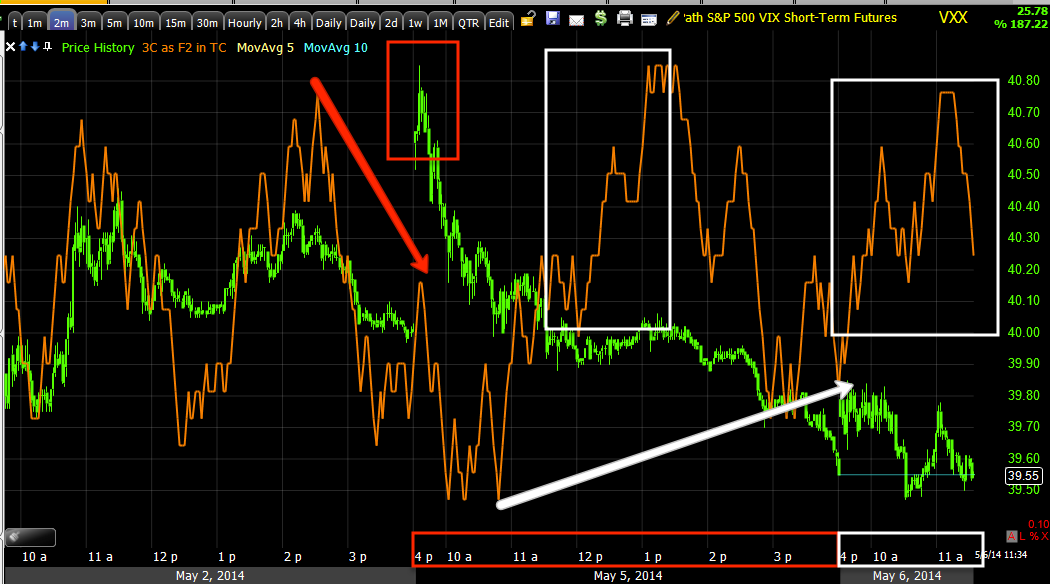Click the 'May 5, 2014' date bar
Viewport: 1050px width, 584px height.
(x=627, y=575)
